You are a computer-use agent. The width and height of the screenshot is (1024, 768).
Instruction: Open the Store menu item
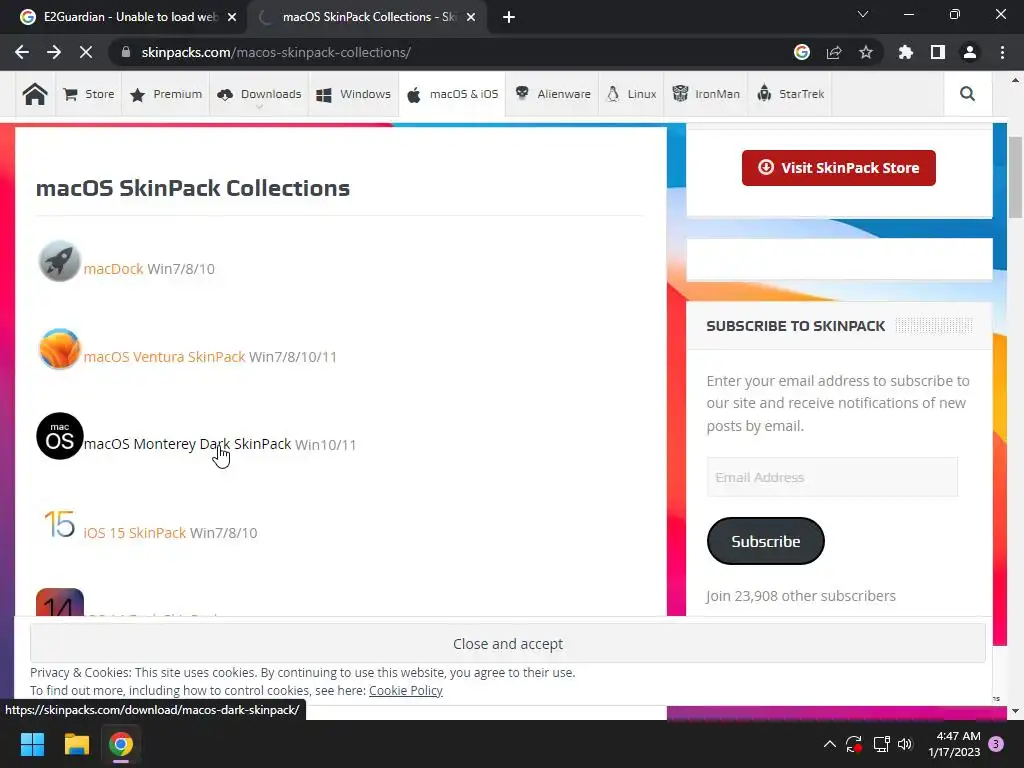tap(89, 94)
